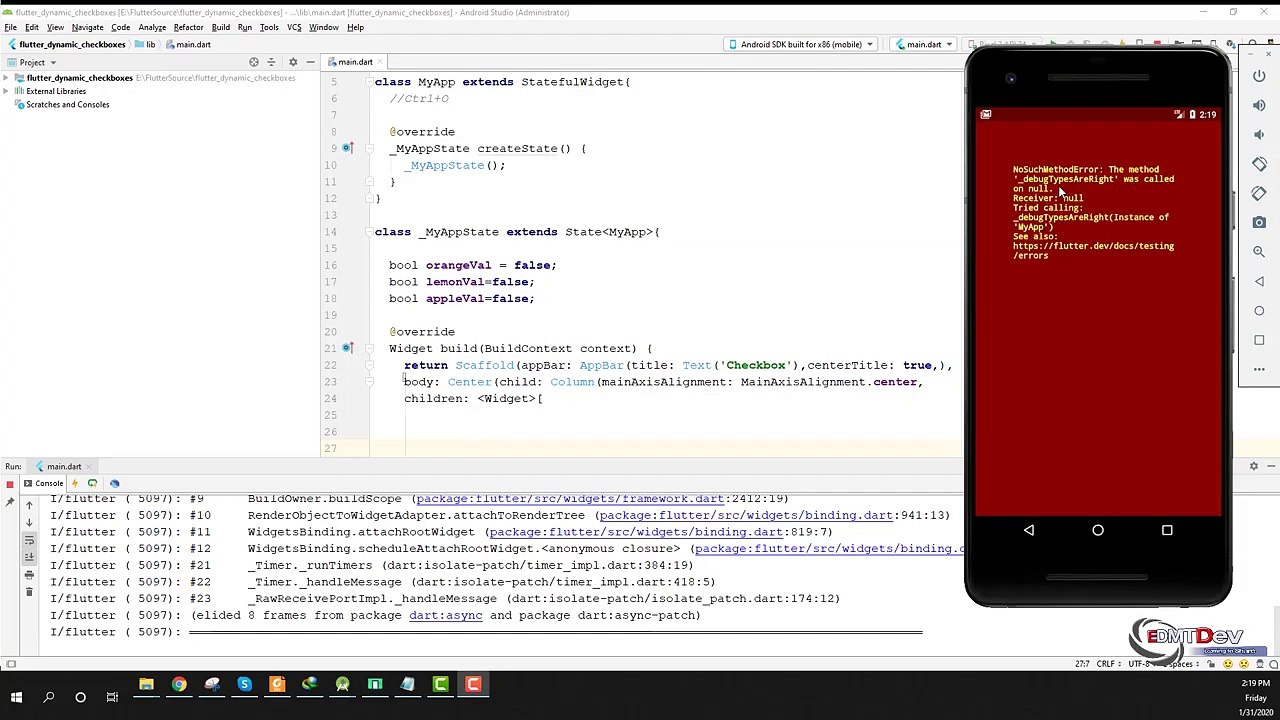Switch to the Console tab in the Run panel
The width and height of the screenshot is (1280, 720).
click(43, 484)
